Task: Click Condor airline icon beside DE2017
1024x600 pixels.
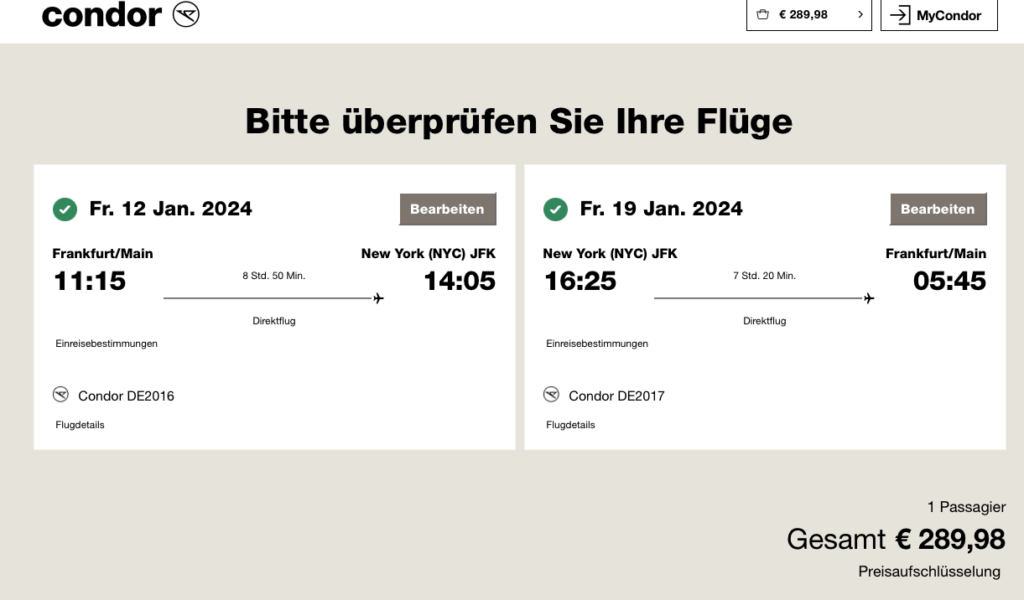Action: (551, 394)
